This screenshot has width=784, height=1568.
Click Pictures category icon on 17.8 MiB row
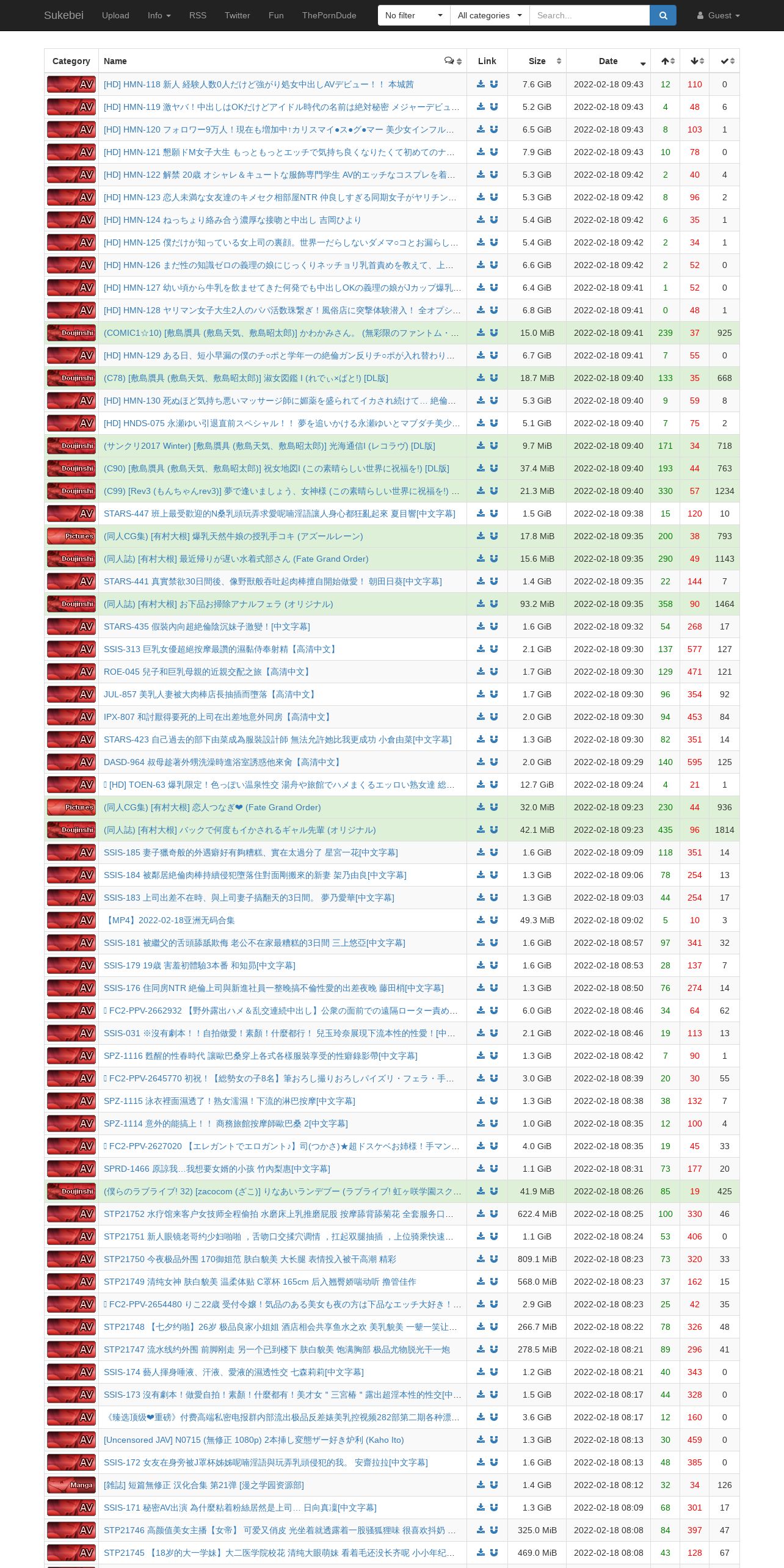point(71,536)
